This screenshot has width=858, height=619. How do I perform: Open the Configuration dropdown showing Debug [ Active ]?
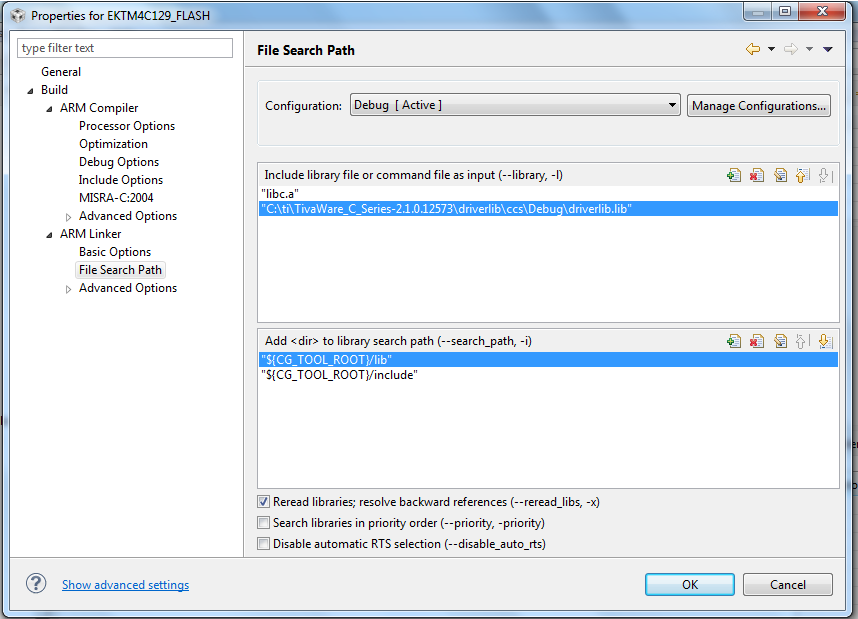coord(515,105)
